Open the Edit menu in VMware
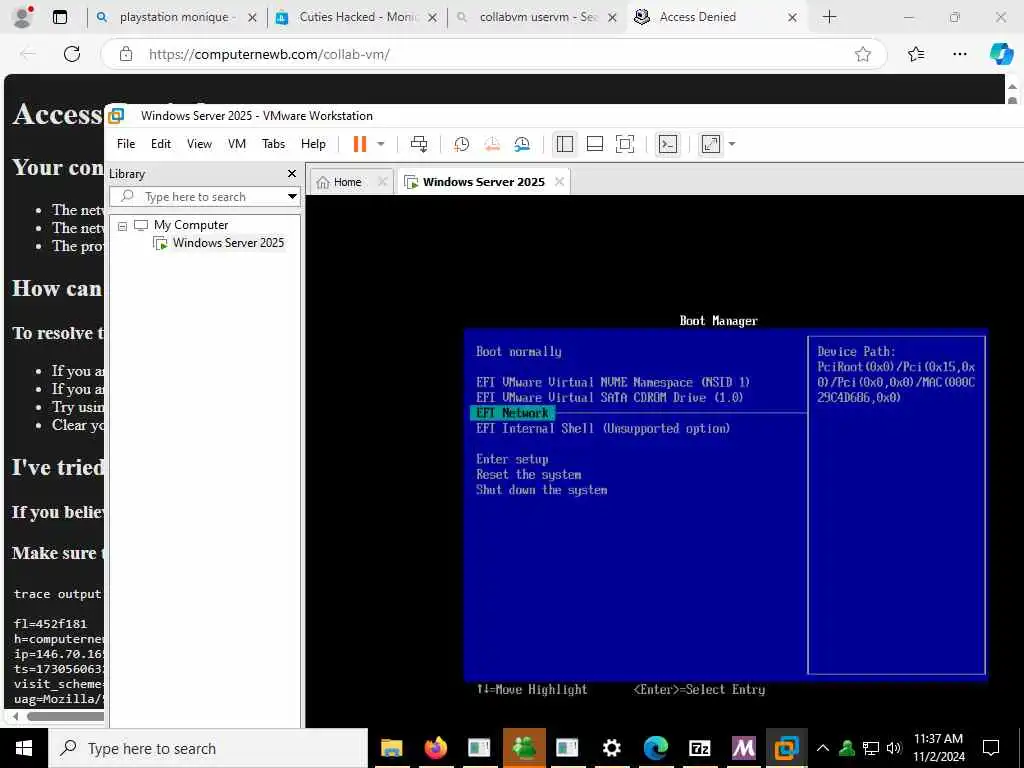 click(x=161, y=144)
